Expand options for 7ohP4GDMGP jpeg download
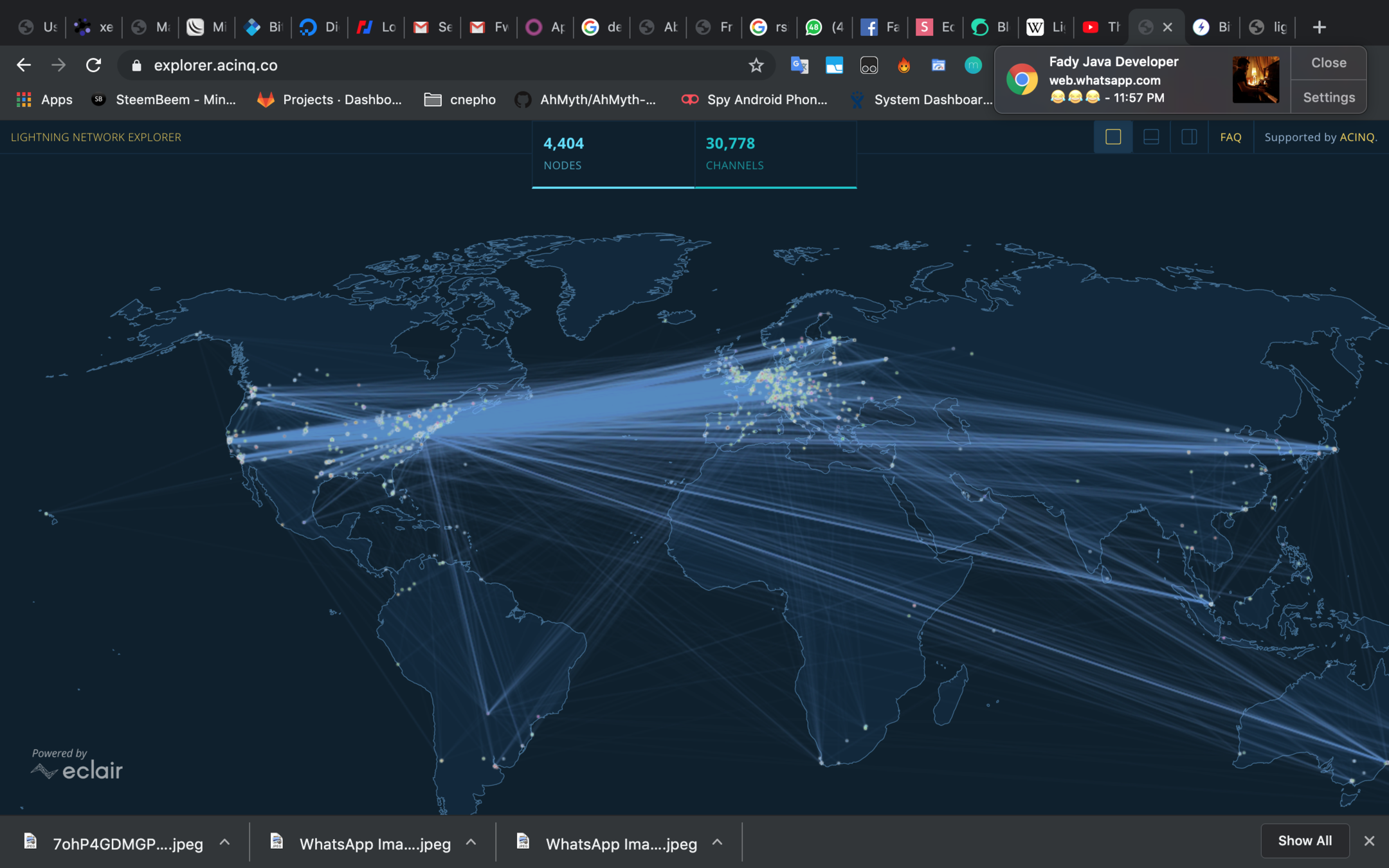The height and width of the screenshot is (868, 1389). coord(224,842)
